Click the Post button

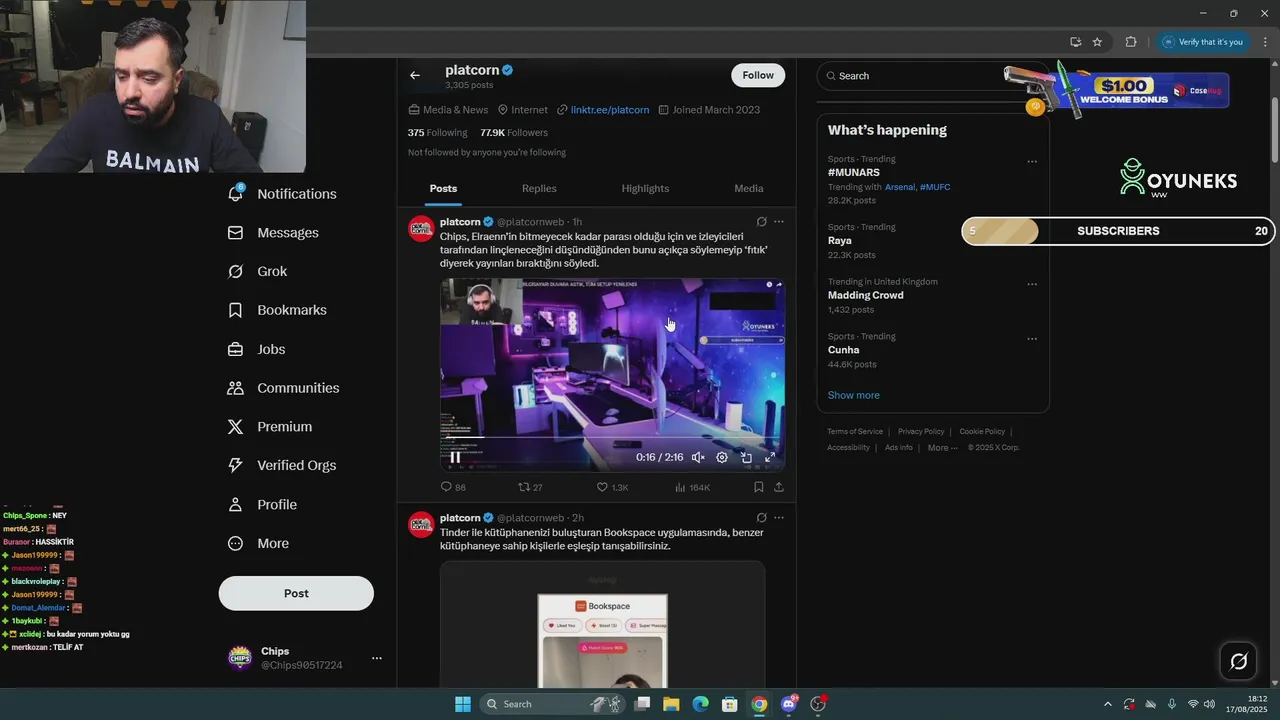click(296, 593)
